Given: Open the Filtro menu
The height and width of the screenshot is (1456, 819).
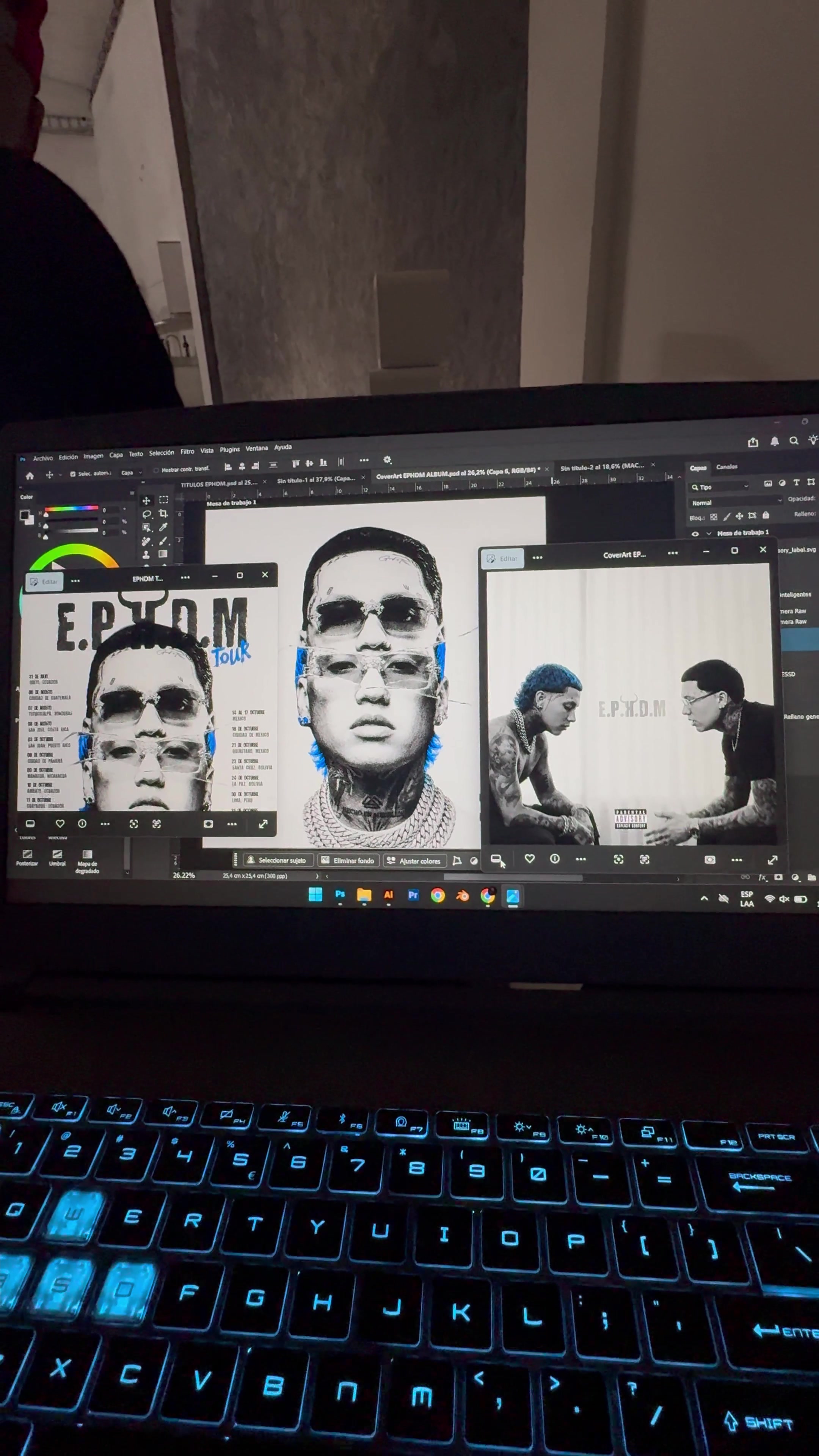Looking at the screenshot, I should point(187,452).
